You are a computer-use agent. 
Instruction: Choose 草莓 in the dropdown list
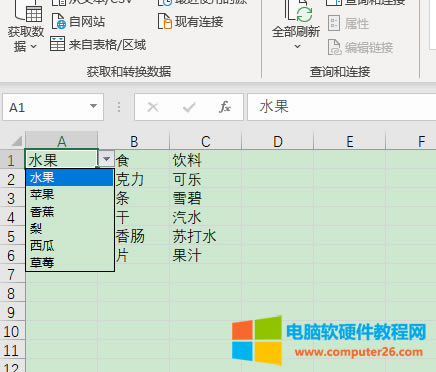[x=70, y=263]
